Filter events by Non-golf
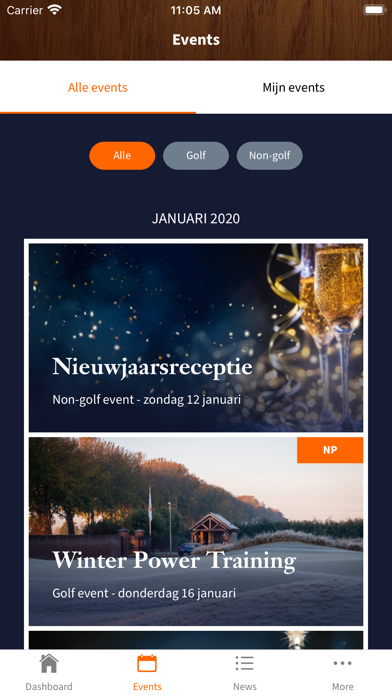Viewport: 392px width, 696px height. point(269,156)
